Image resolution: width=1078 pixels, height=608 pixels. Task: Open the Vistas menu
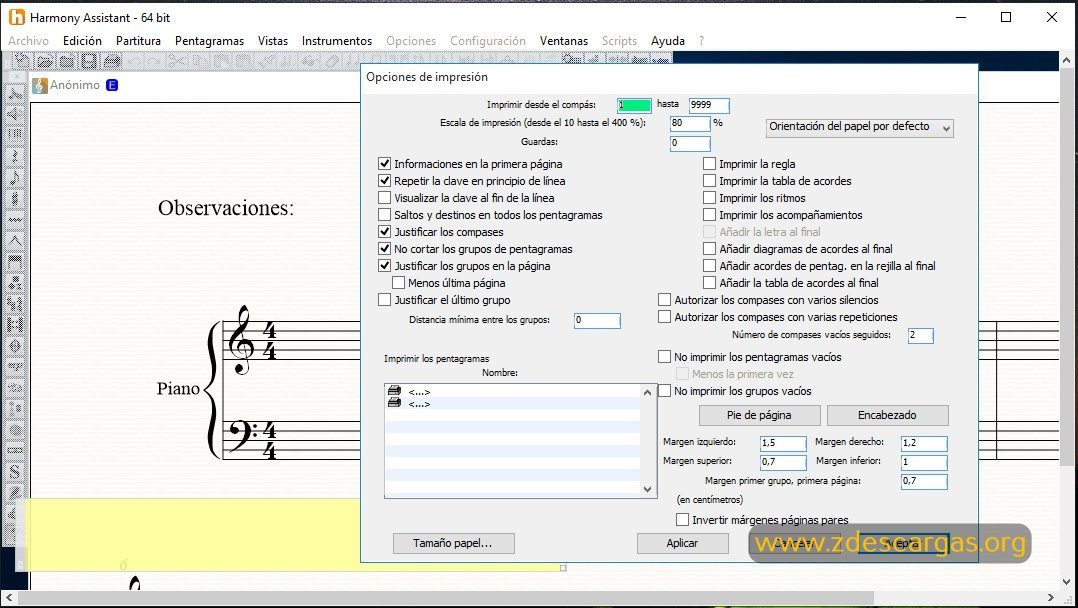tap(273, 41)
